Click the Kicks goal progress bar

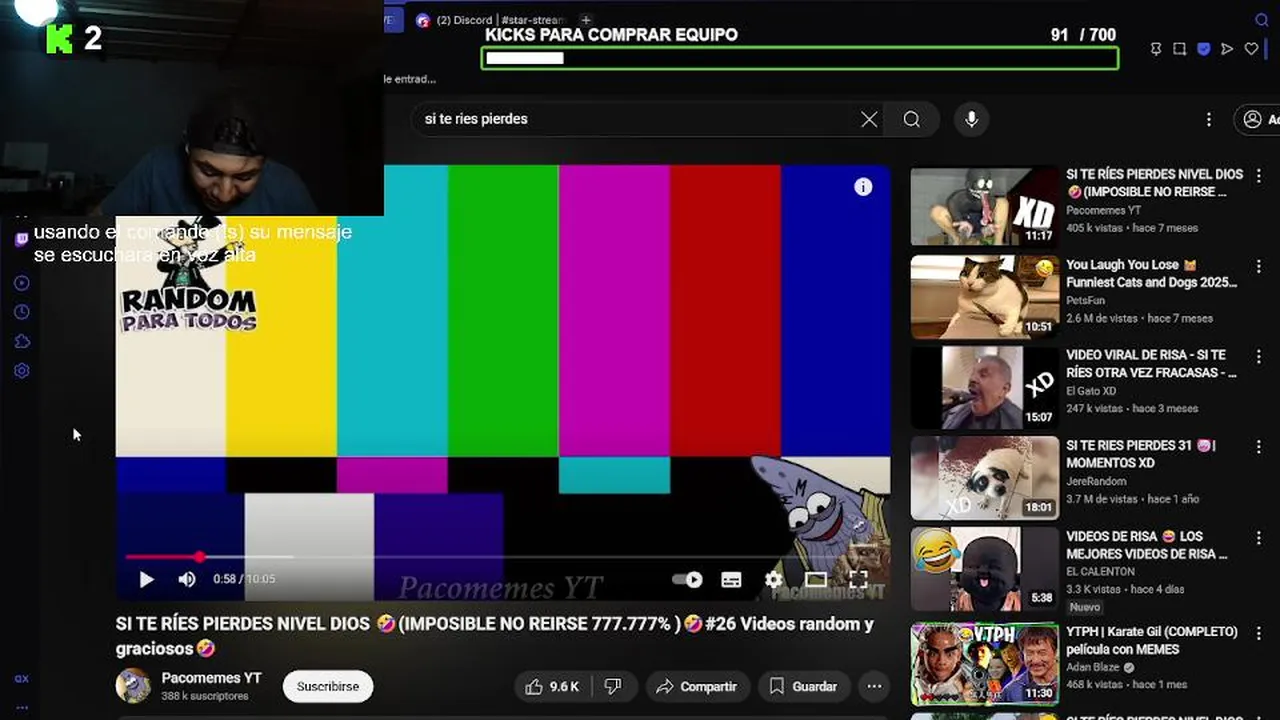click(800, 58)
